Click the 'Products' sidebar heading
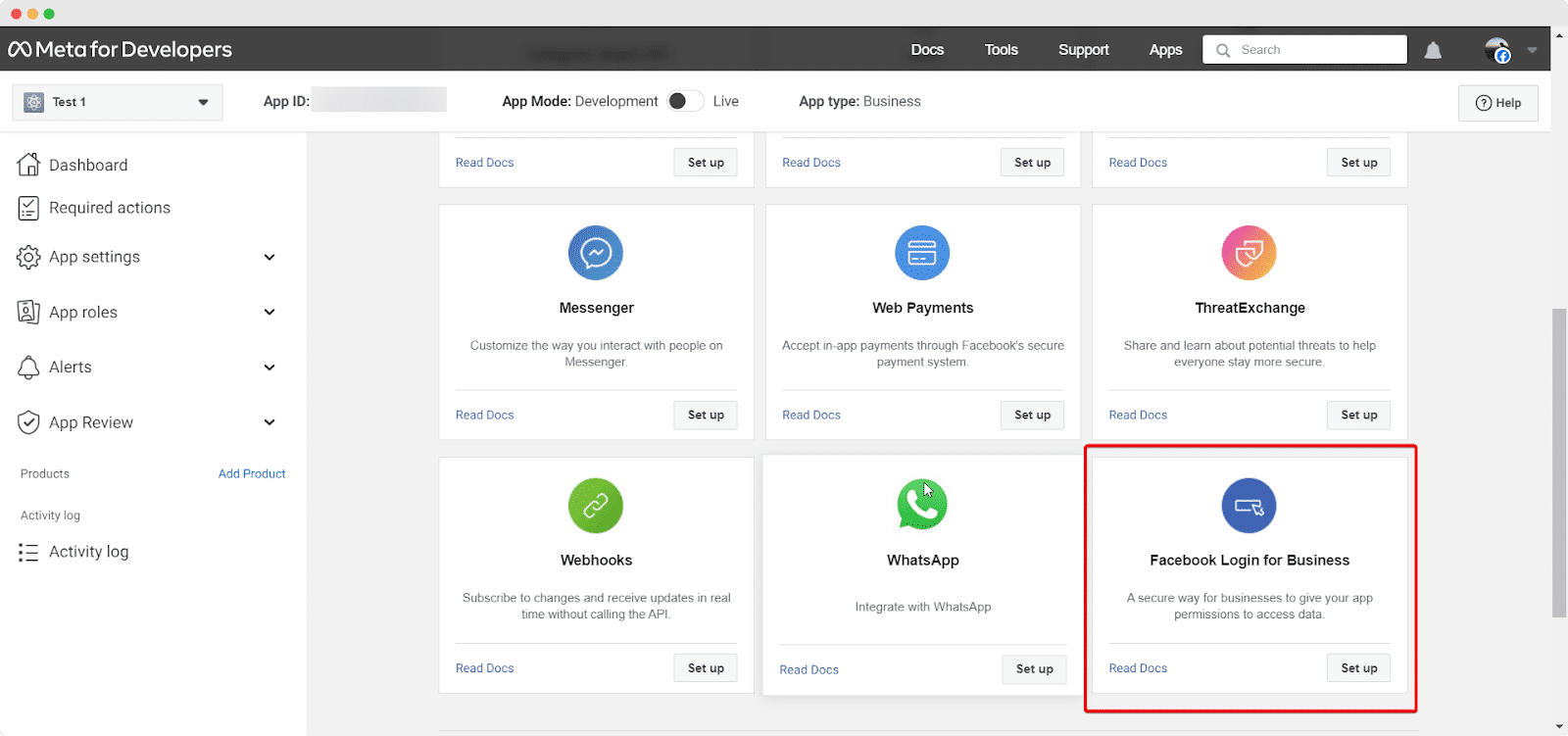The width and height of the screenshot is (1568, 736). pos(45,473)
